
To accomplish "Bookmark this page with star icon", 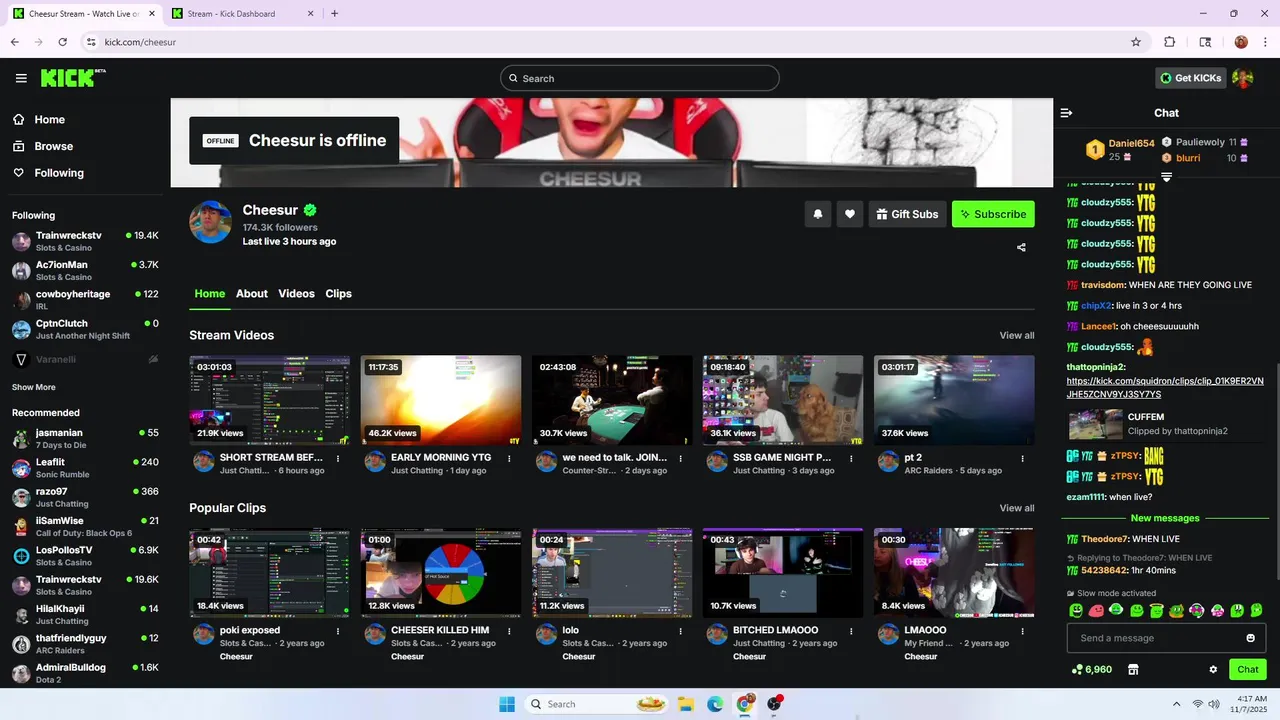I will [1136, 42].
